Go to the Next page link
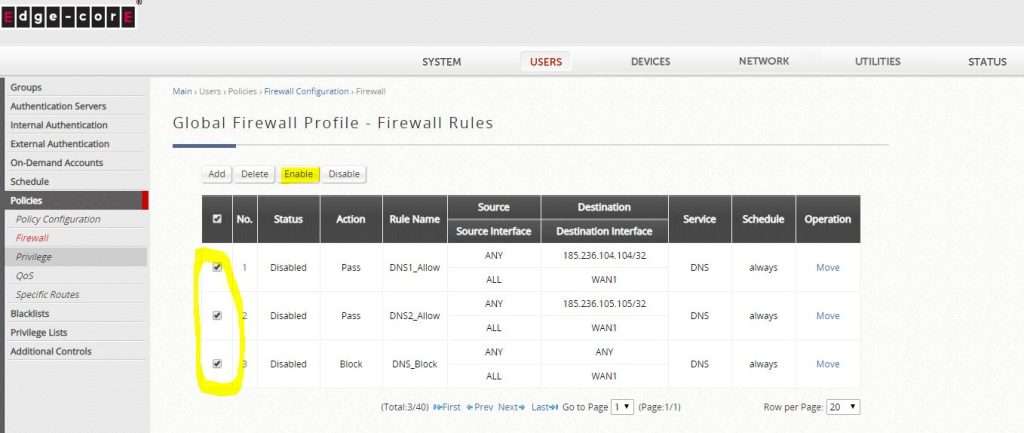This screenshot has height=433, width=1024. point(511,407)
